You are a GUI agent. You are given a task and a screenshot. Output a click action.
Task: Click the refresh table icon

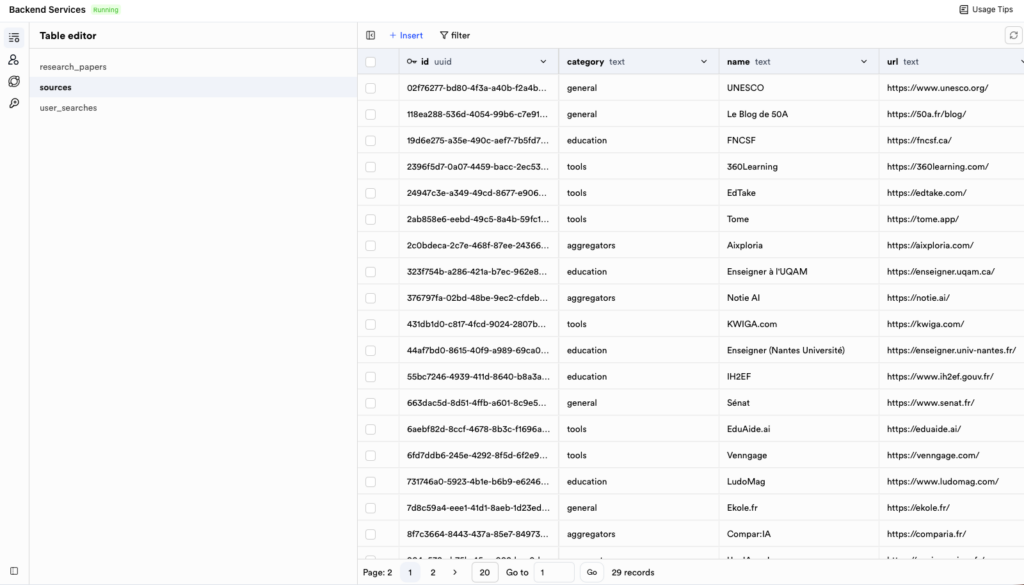1013,35
